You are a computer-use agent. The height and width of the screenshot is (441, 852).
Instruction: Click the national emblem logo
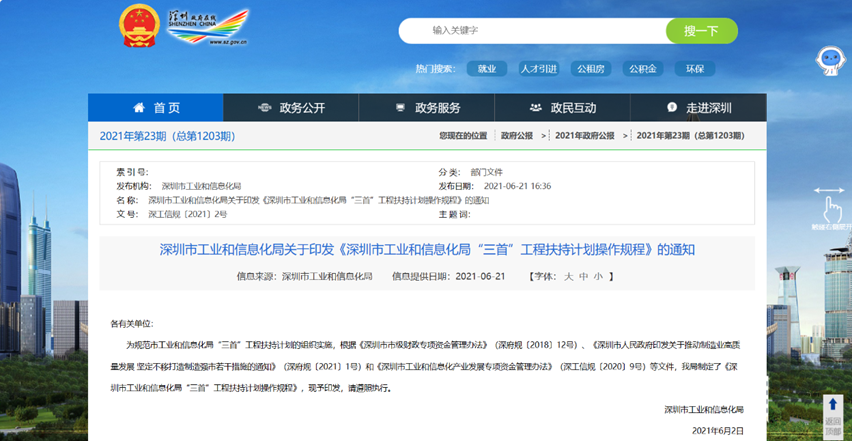click(x=139, y=26)
